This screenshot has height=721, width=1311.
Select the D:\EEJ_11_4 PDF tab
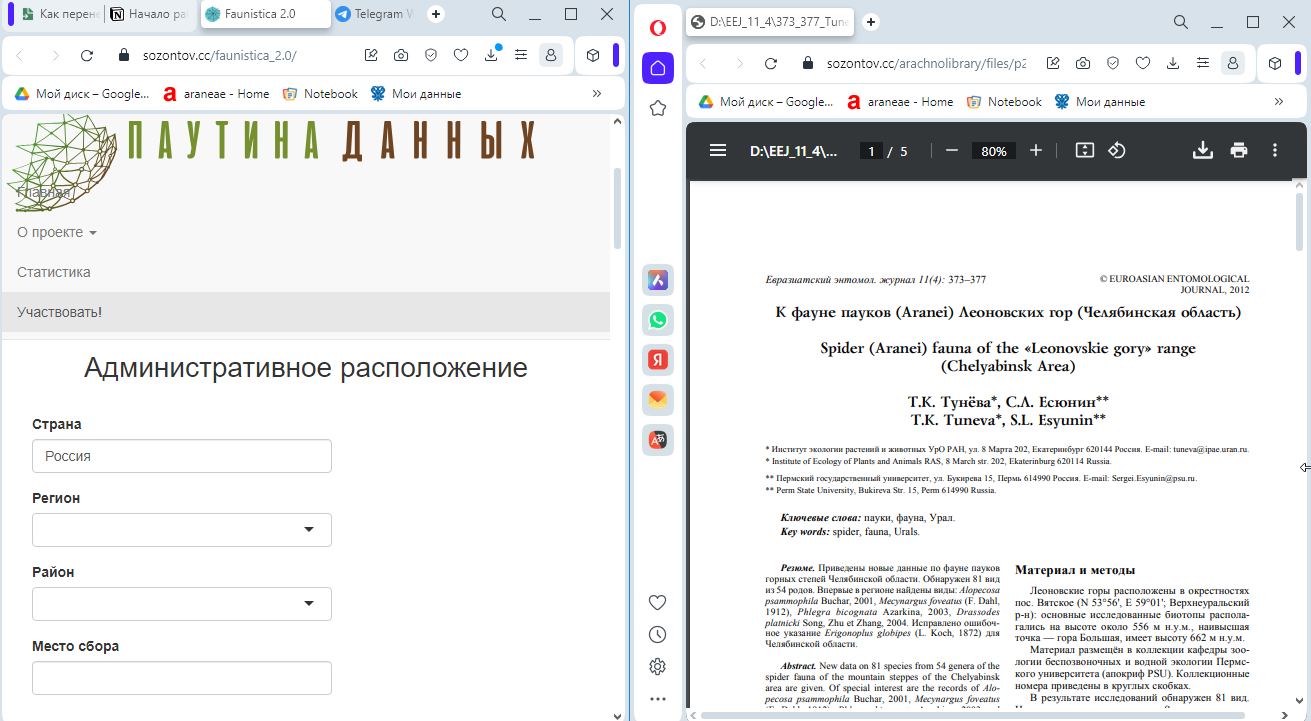click(769, 22)
